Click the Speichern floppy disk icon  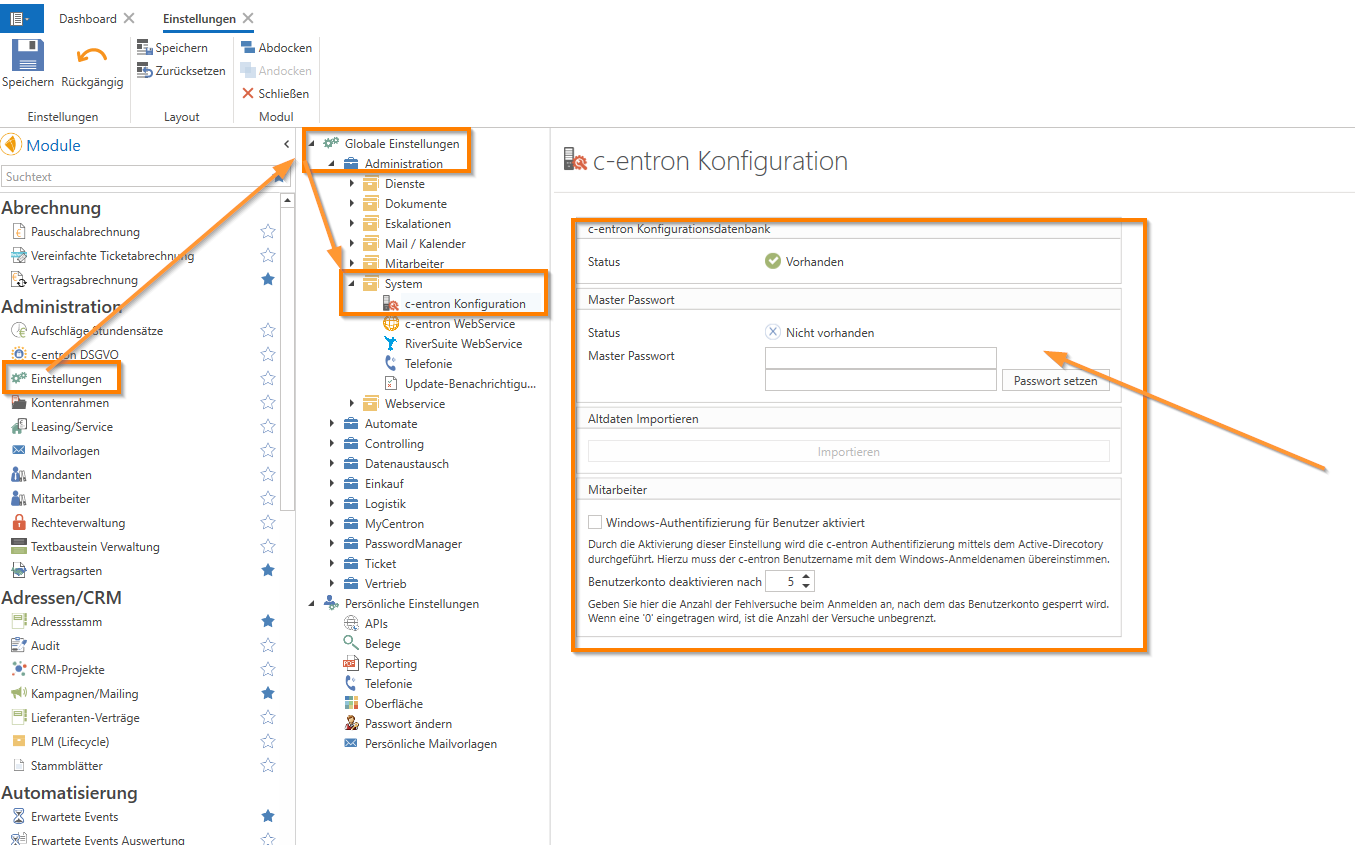tap(27, 56)
